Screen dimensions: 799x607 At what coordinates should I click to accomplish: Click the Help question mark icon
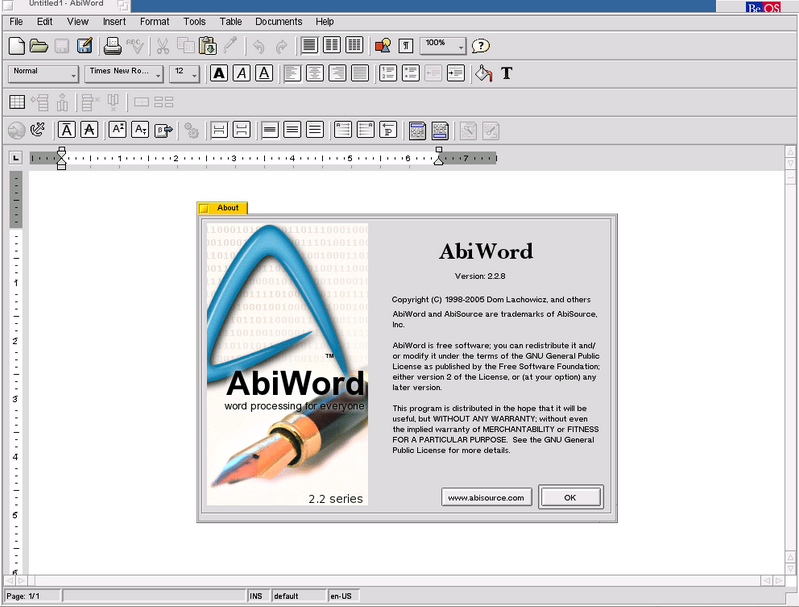pos(481,45)
